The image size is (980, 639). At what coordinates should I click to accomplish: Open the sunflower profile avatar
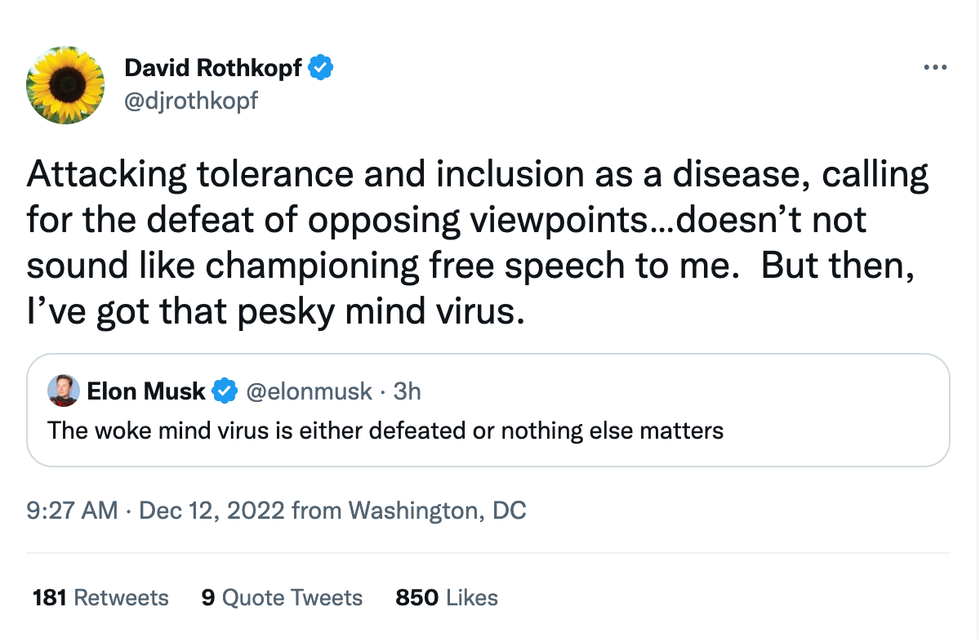66,85
